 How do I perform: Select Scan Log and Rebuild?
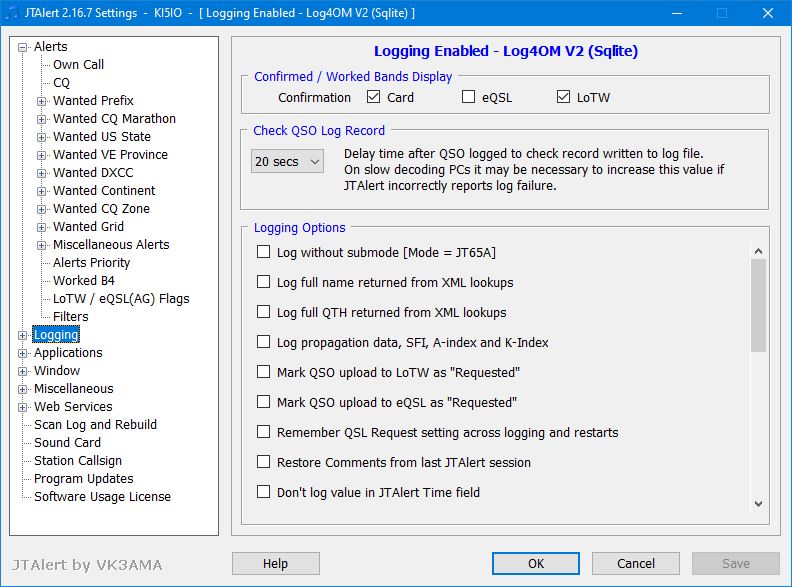(x=95, y=424)
